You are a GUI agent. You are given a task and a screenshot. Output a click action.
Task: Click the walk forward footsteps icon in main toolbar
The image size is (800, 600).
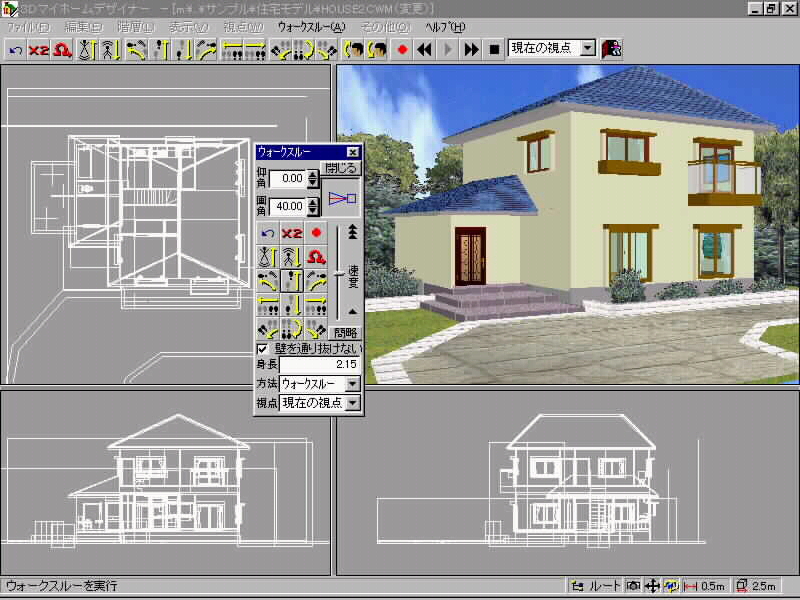(x=160, y=50)
